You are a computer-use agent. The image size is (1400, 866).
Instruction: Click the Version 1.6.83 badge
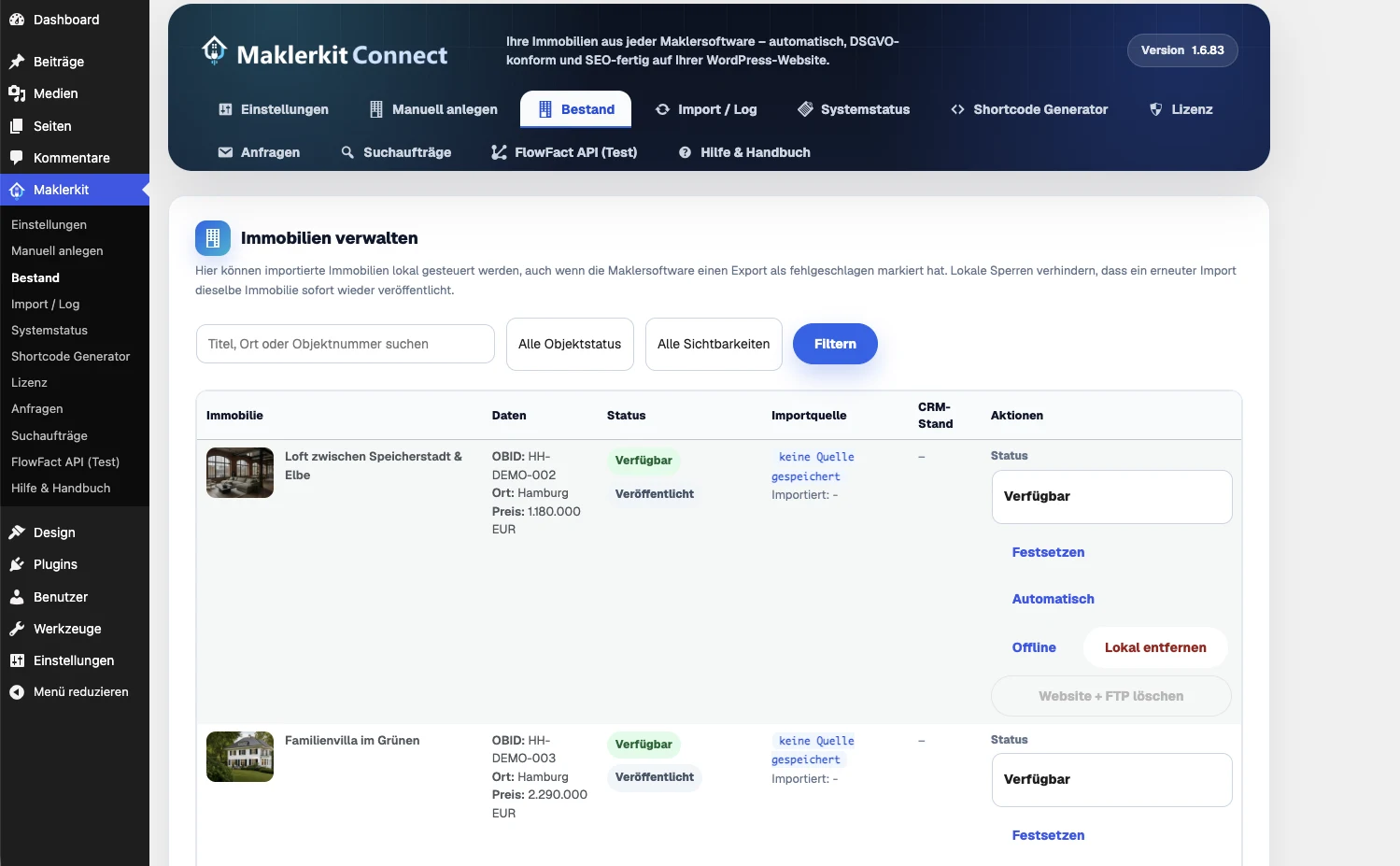click(x=1182, y=50)
